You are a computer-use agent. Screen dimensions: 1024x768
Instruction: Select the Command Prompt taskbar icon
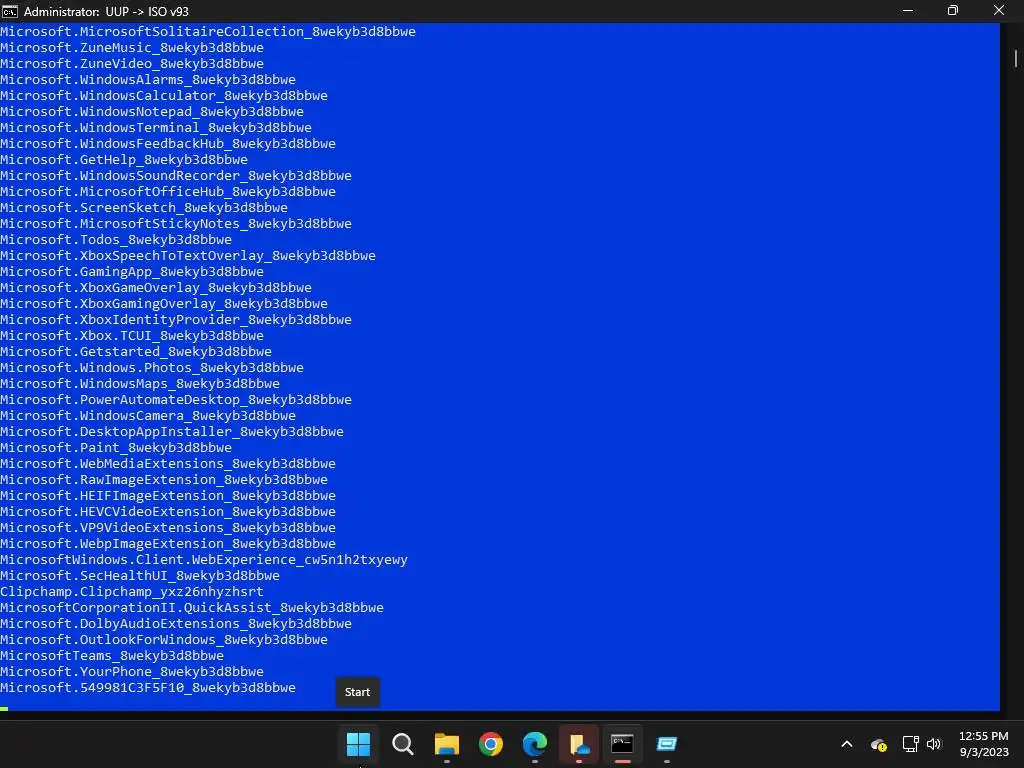pos(622,744)
